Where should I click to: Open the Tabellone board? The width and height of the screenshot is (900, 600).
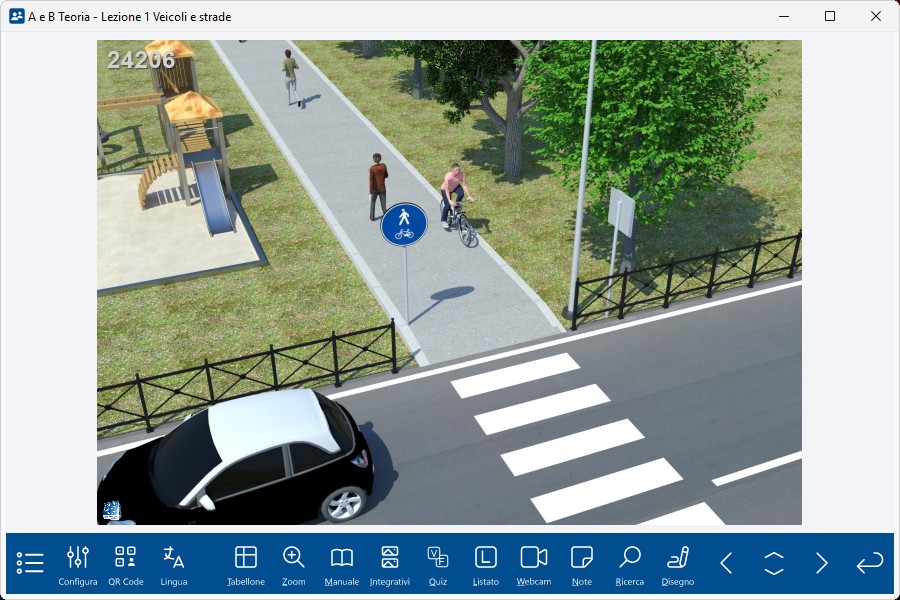[x=246, y=564]
